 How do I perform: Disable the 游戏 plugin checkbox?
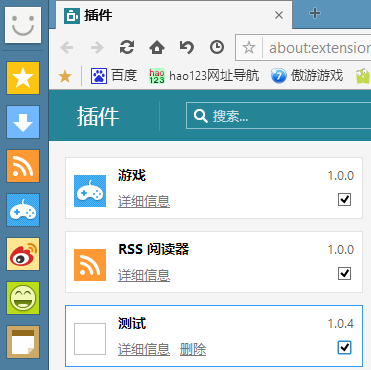click(x=344, y=200)
